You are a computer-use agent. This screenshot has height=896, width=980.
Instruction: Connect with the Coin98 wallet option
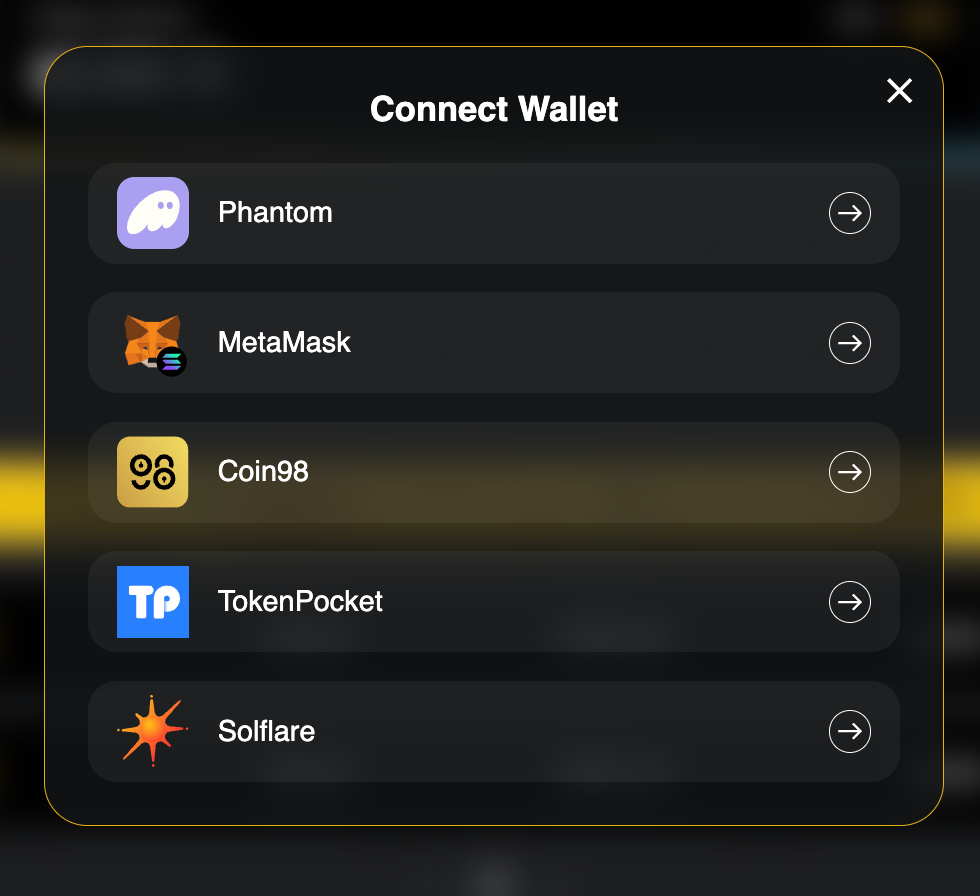click(263, 472)
